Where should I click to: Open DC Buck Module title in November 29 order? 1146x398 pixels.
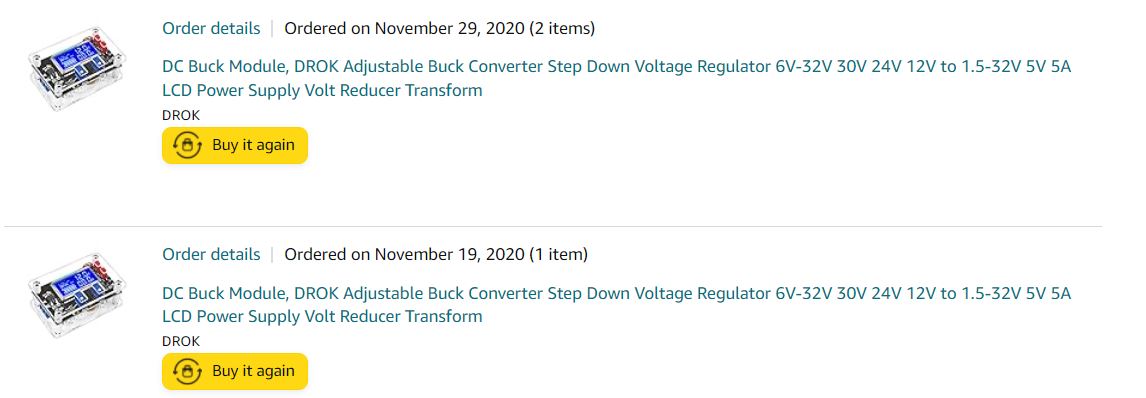coord(617,79)
